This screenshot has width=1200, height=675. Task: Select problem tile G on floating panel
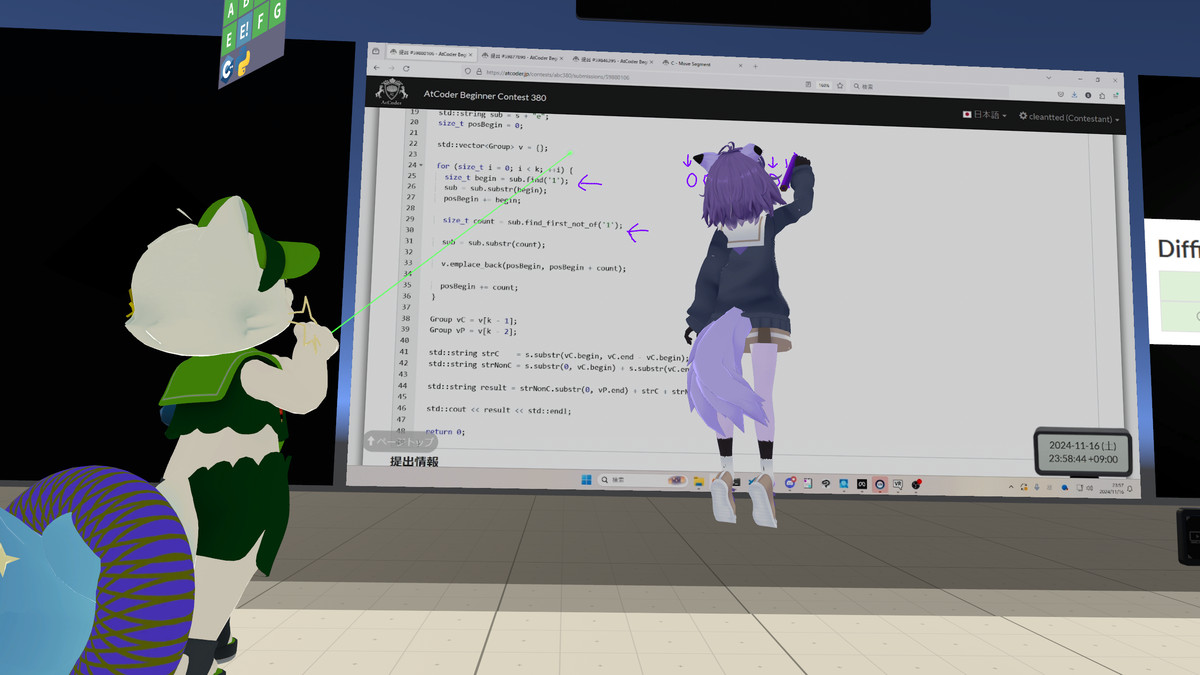point(277,11)
